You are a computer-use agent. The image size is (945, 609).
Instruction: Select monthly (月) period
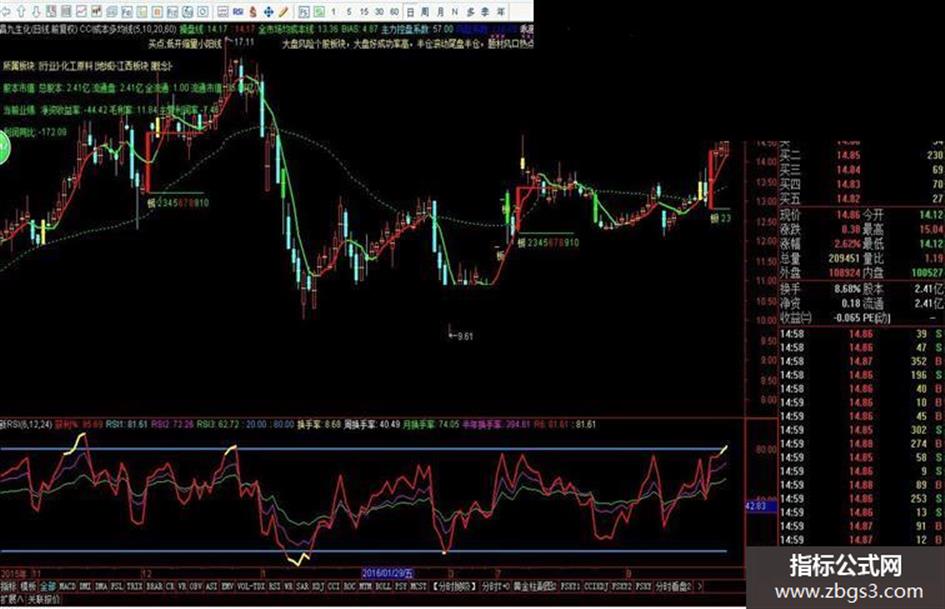tap(441, 11)
